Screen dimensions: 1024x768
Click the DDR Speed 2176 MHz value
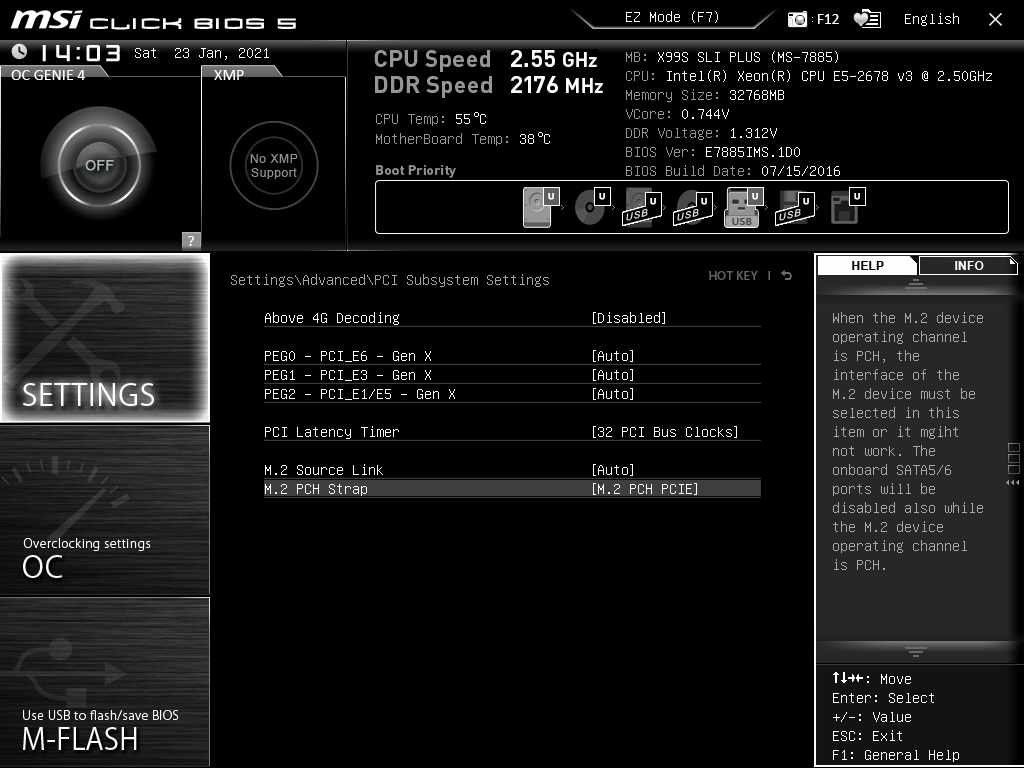pos(556,85)
